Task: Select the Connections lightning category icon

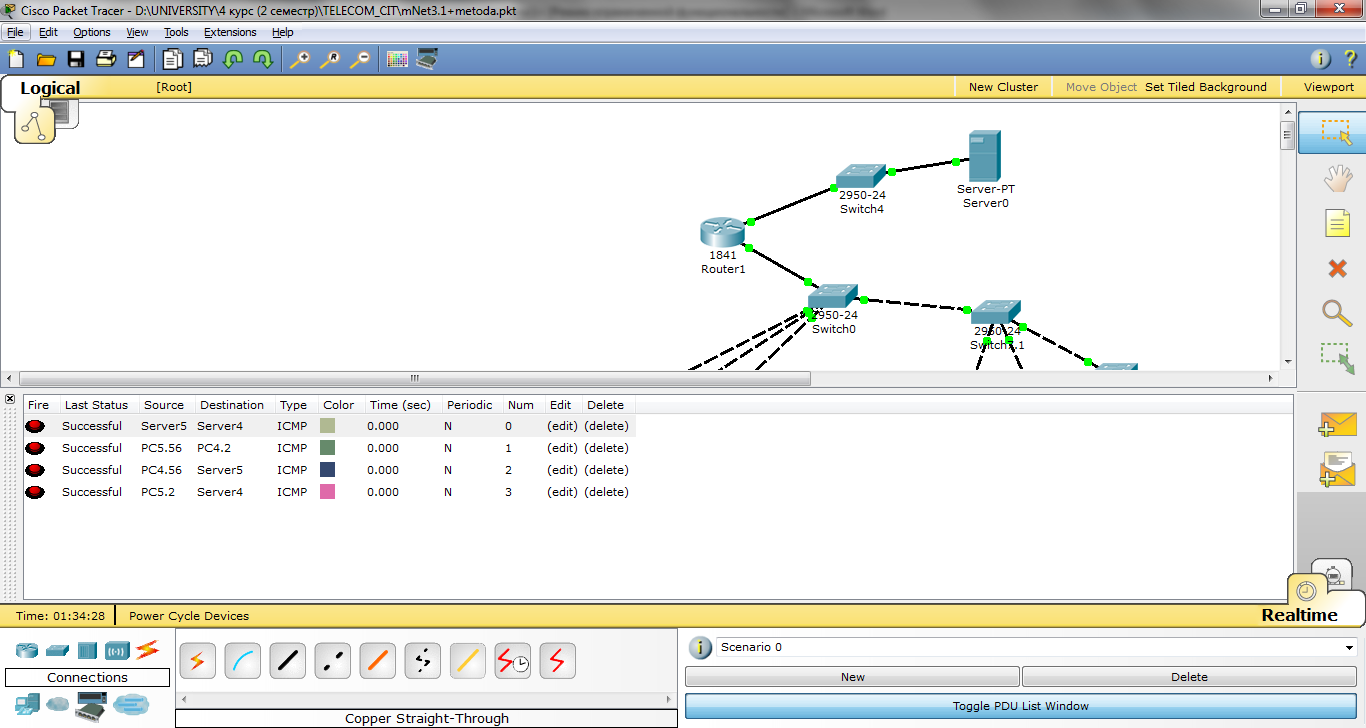Action: (148, 650)
